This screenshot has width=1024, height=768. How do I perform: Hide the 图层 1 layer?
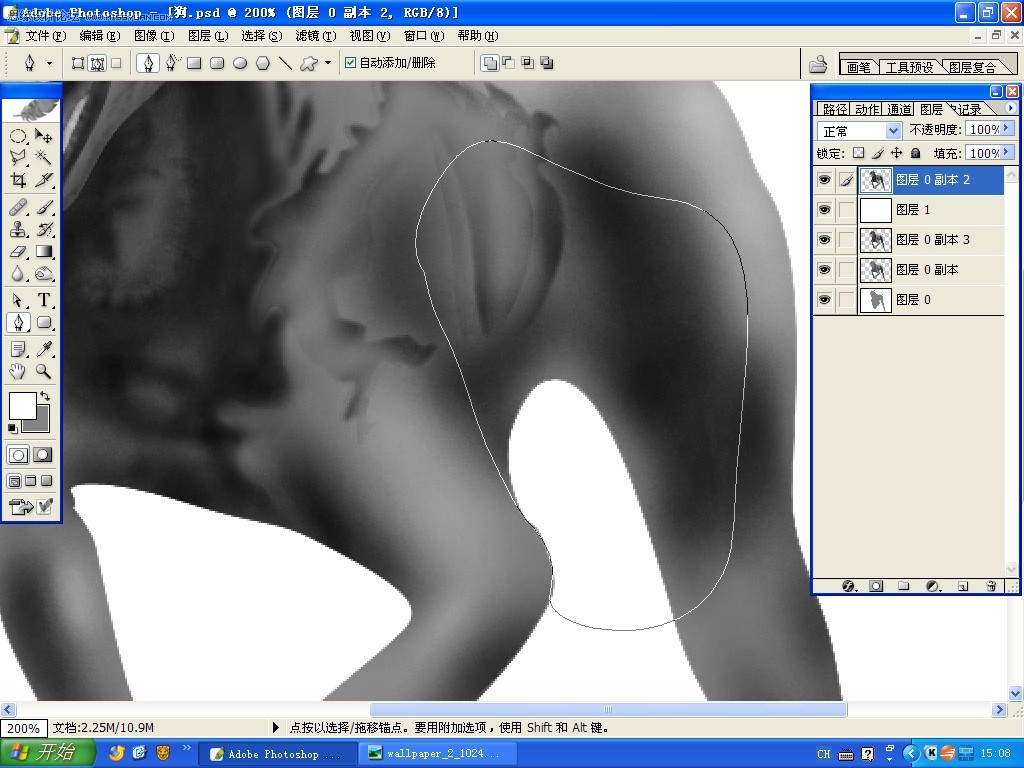pyautogui.click(x=824, y=210)
